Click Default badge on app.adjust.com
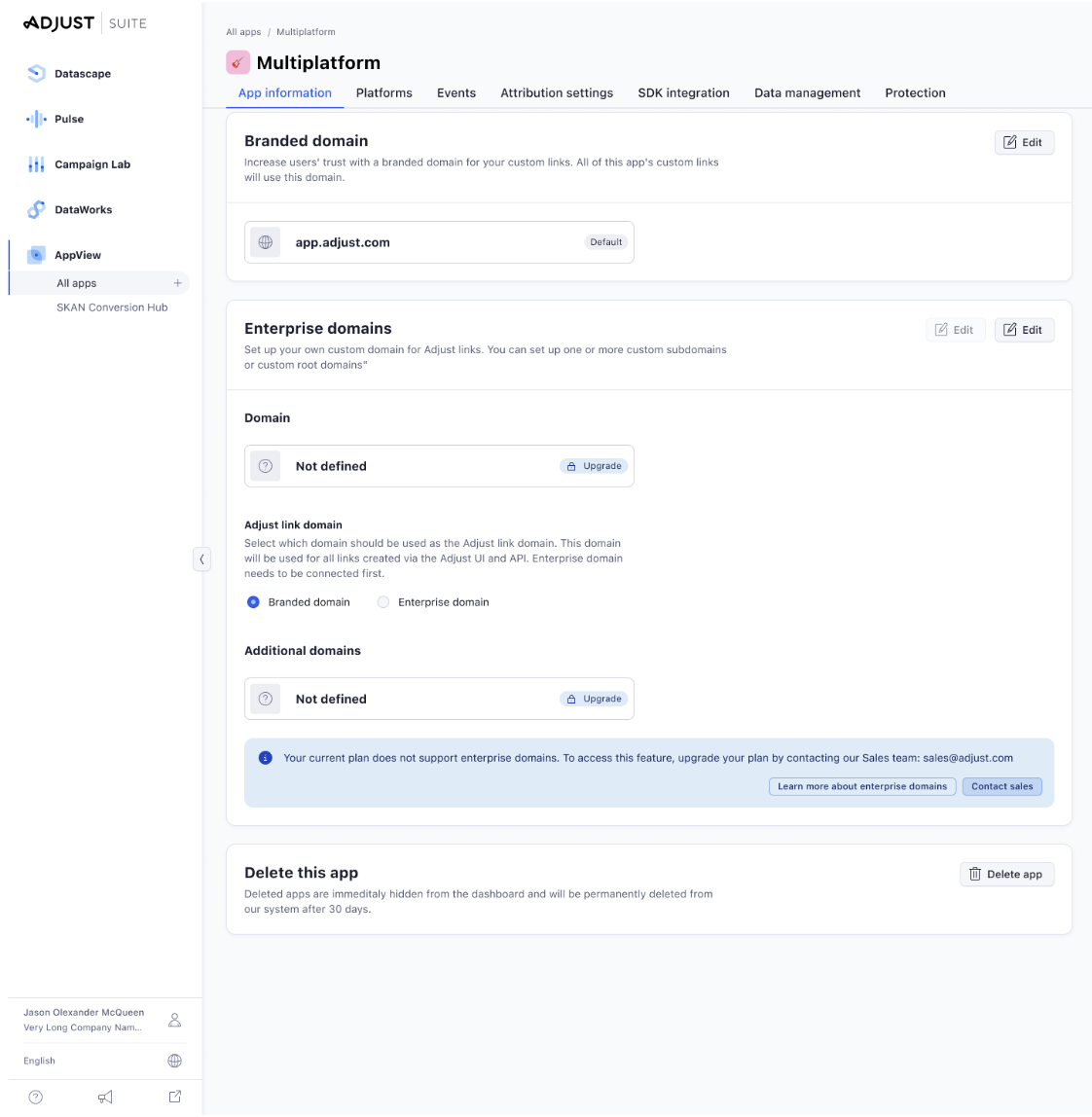1092x1117 pixels. (606, 242)
